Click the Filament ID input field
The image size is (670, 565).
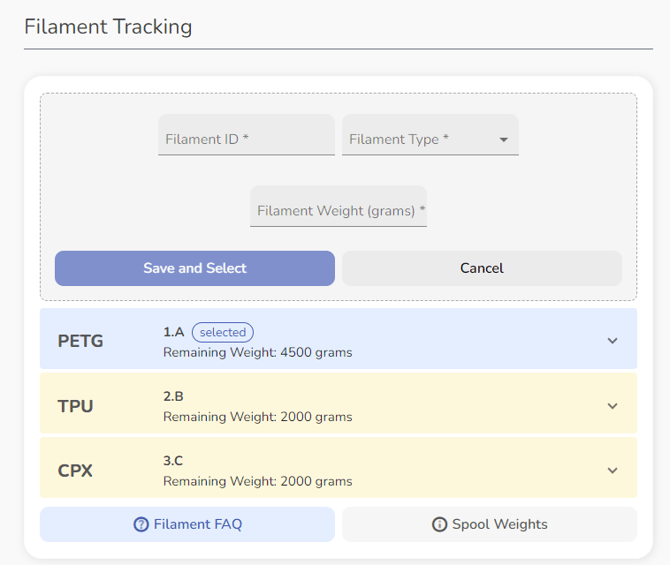click(246, 139)
